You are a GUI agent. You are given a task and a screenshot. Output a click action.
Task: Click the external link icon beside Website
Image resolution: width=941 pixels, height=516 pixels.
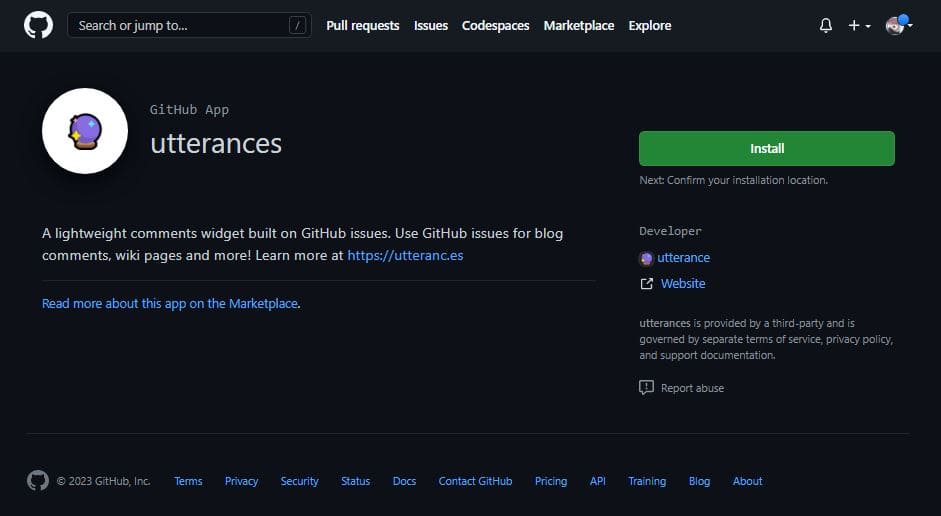coord(646,284)
